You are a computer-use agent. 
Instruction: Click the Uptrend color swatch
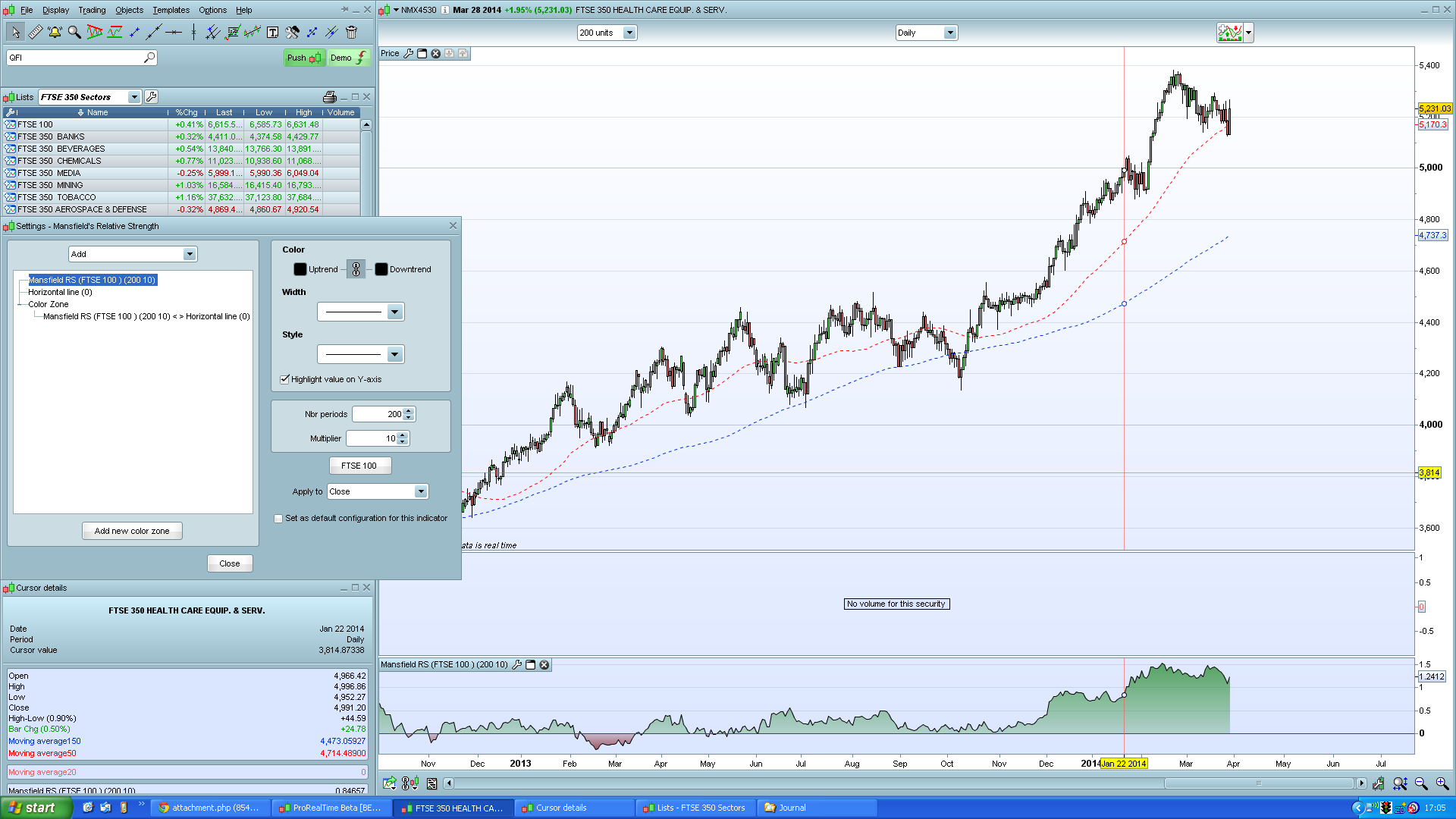(300, 269)
